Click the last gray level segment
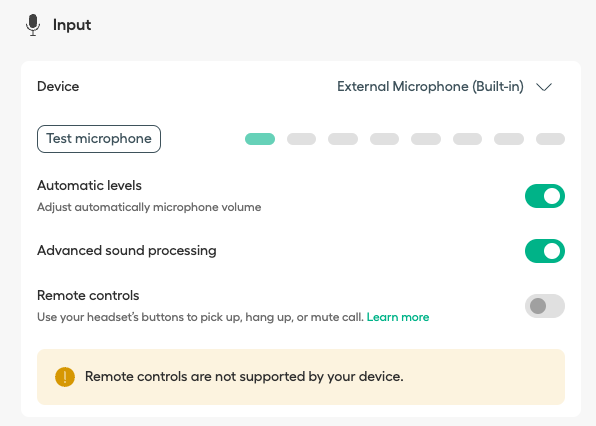The image size is (596, 426). click(x=550, y=139)
